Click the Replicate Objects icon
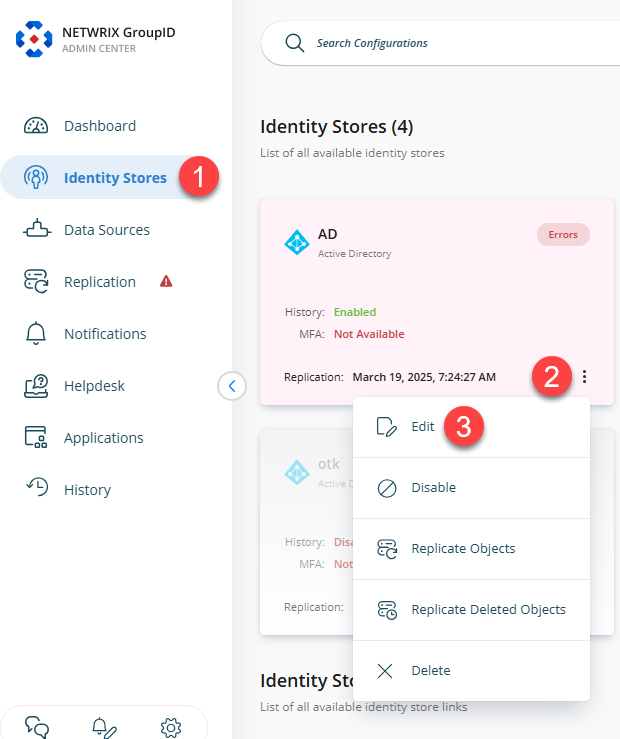Screen dimensions: 620x739 coord(387,549)
